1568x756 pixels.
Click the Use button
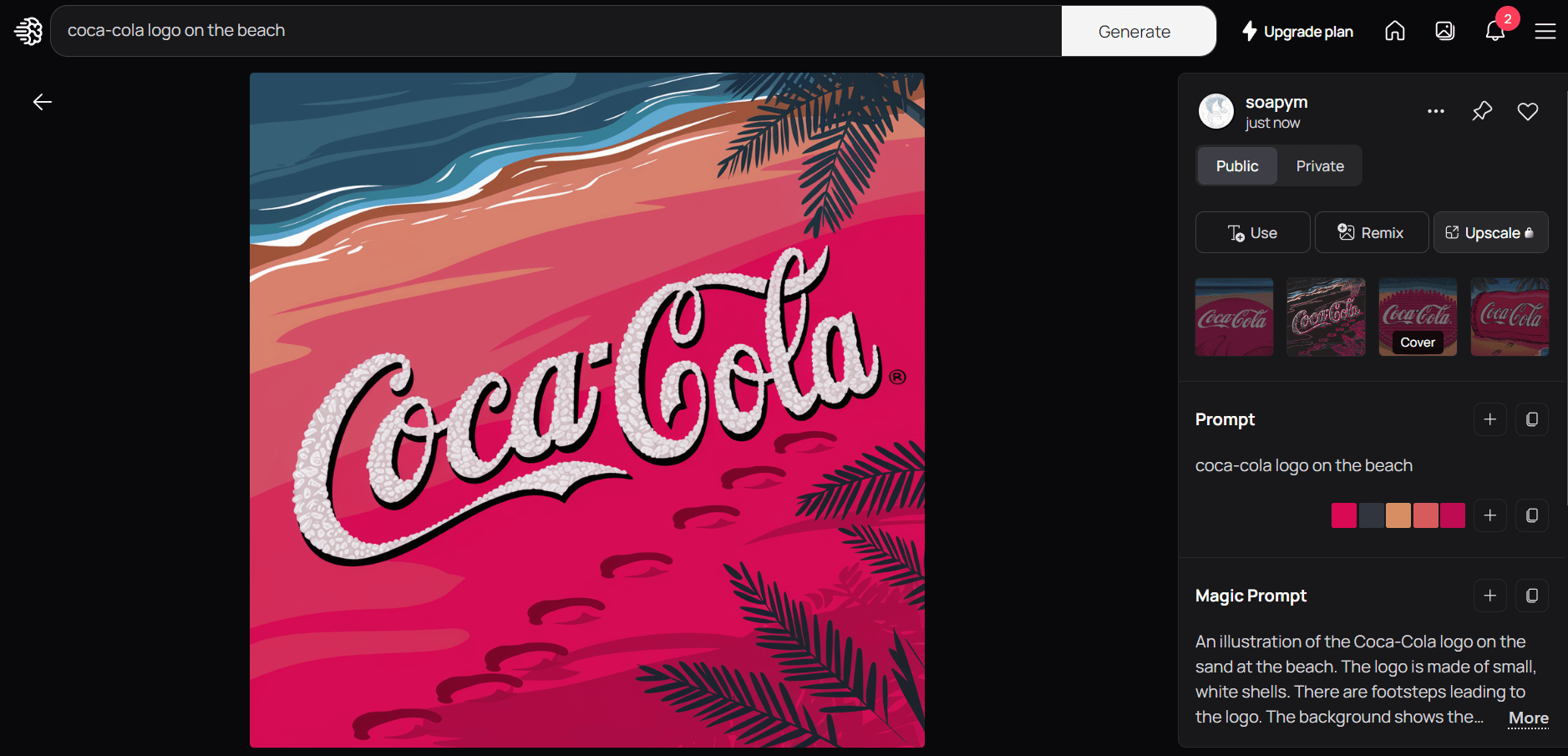(1252, 232)
